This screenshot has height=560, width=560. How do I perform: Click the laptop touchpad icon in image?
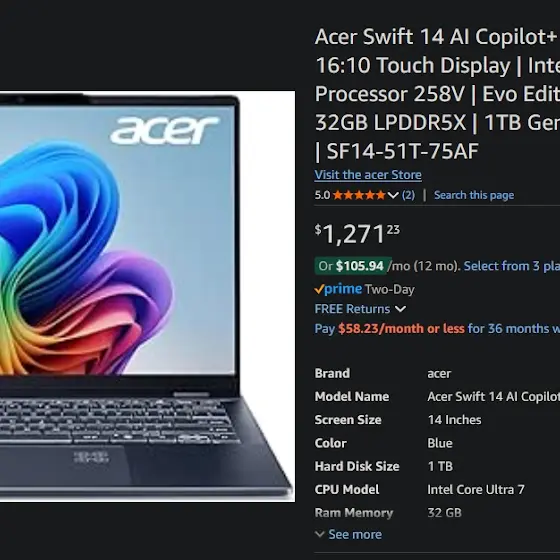pyautogui.click(x=91, y=457)
